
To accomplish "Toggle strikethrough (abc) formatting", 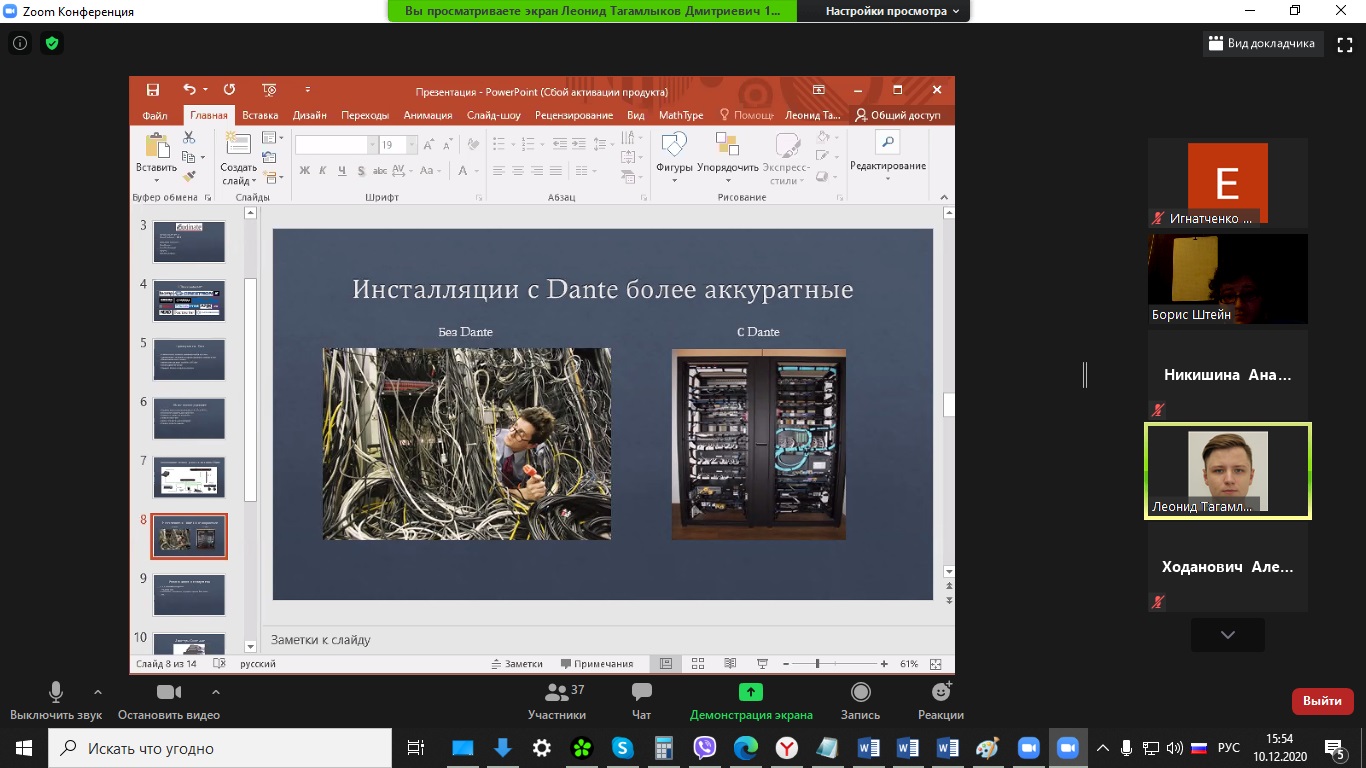I will point(382,171).
